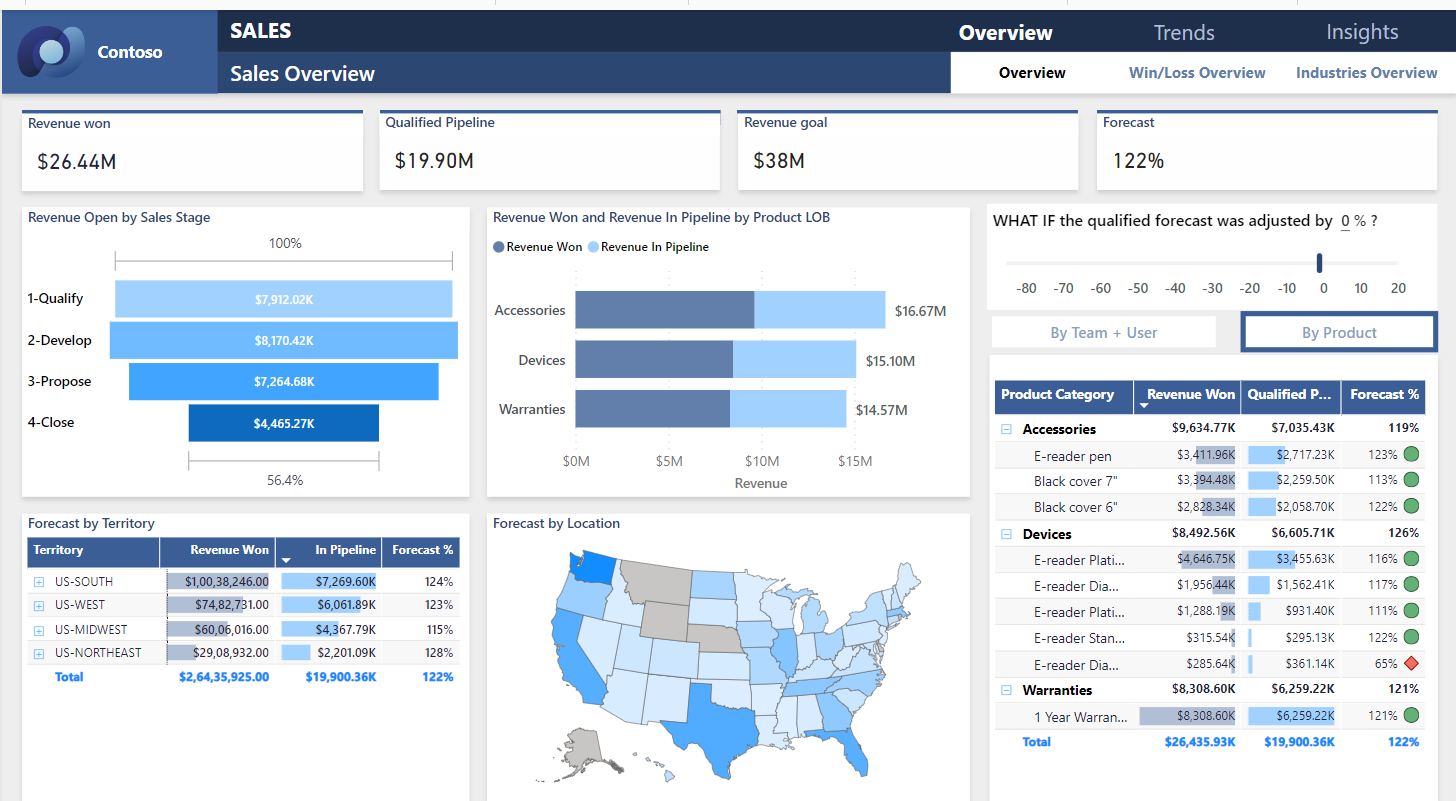1456x801 pixels.
Task: Select the By Product view toggle
Action: click(1338, 332)
